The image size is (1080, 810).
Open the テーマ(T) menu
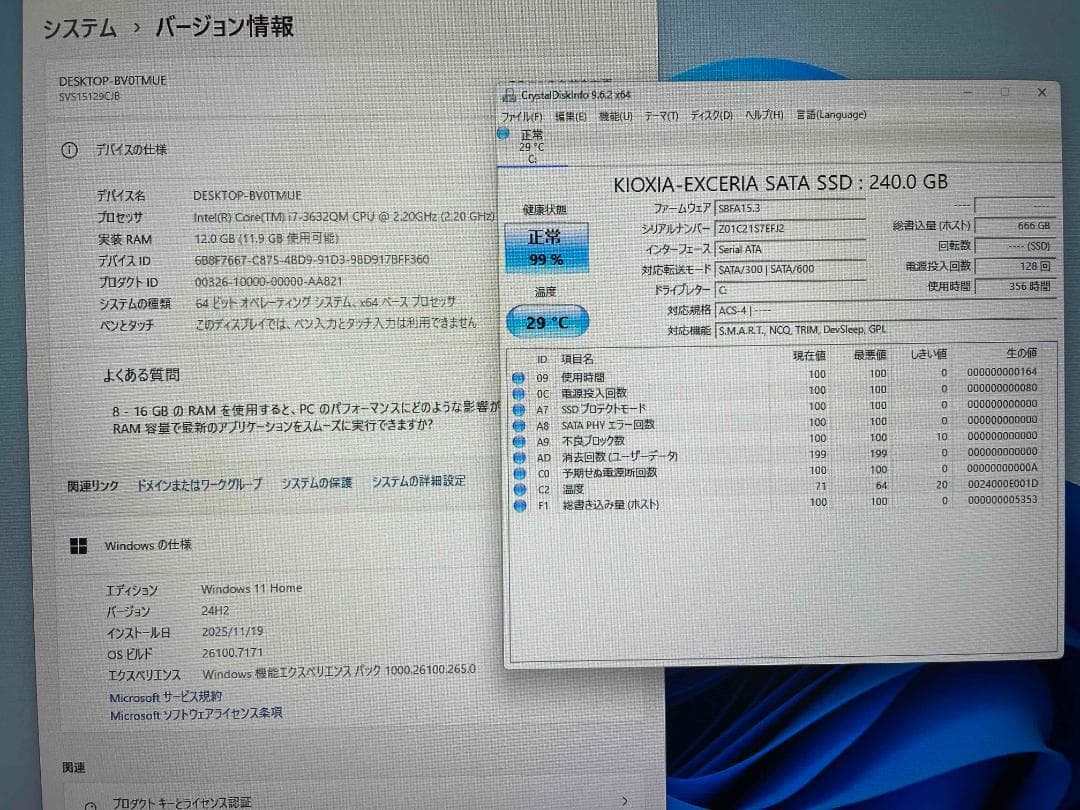click(x=660, y=115)
